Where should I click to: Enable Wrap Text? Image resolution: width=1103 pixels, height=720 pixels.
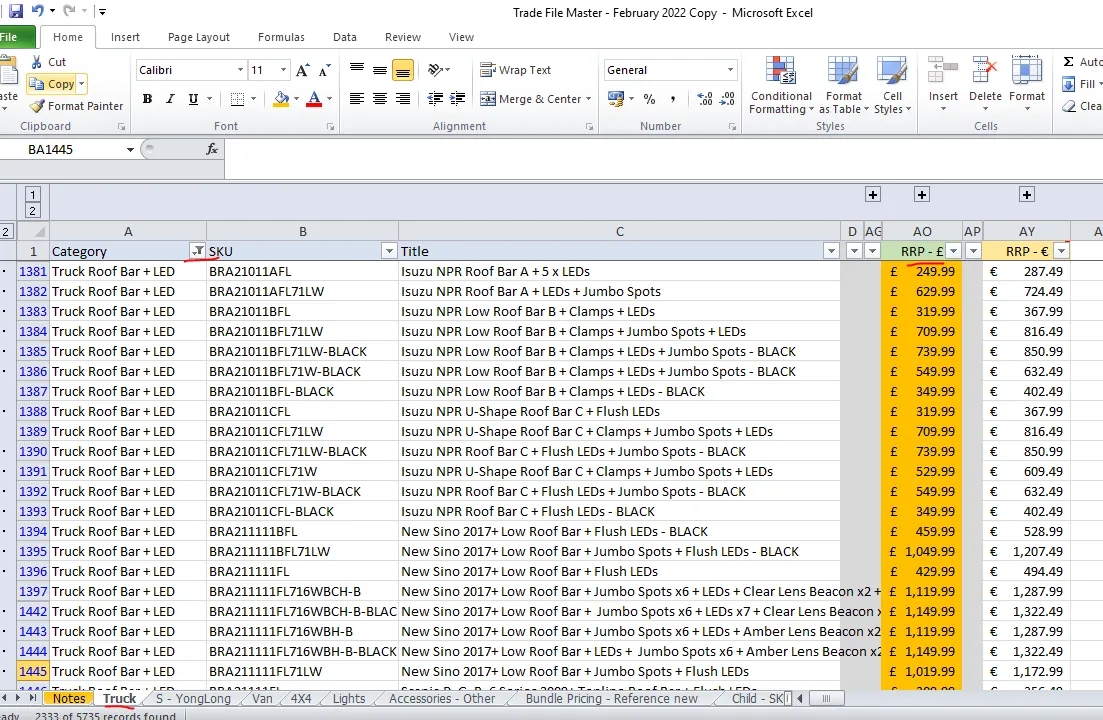pyautogui.click(x=516, y=70)
